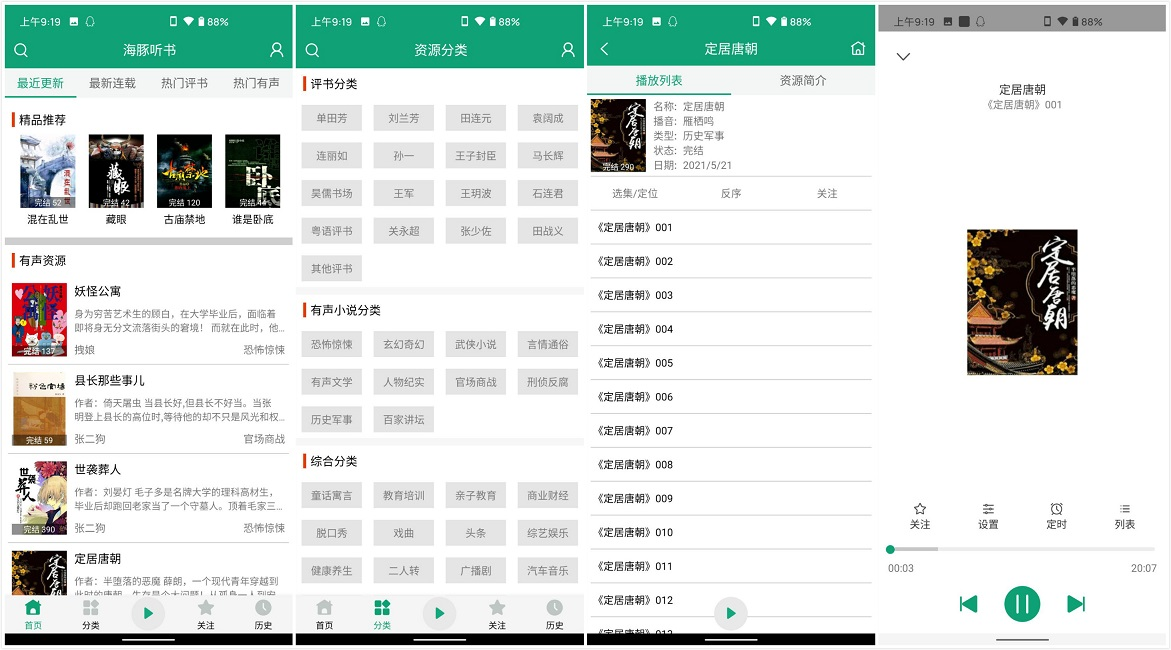
Task: Open the 选集/定位 episode selector
Action: [636, 193]
